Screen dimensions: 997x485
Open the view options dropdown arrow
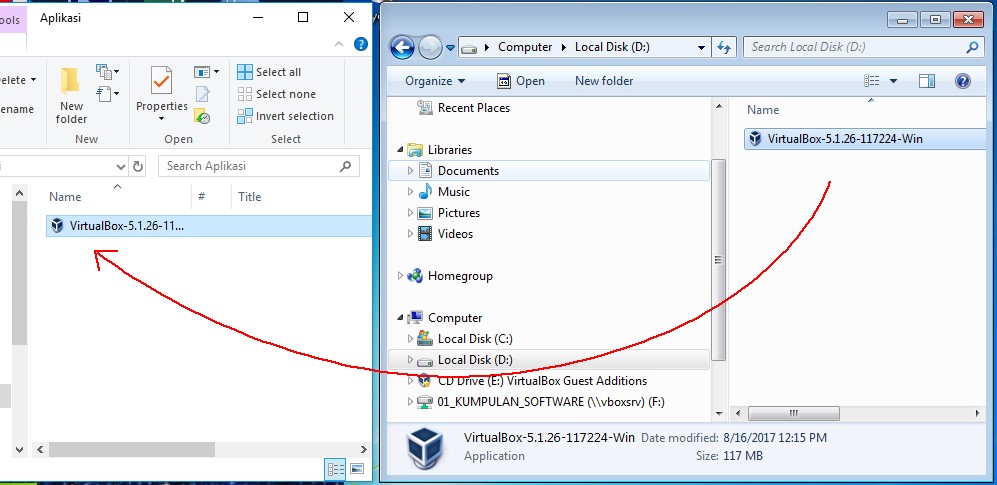pos(893,81)
